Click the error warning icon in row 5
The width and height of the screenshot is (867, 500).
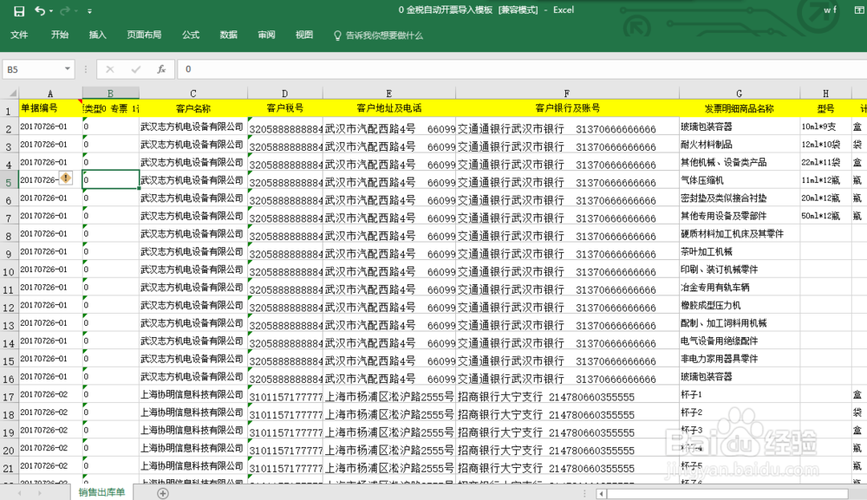[x=66, y=178]
